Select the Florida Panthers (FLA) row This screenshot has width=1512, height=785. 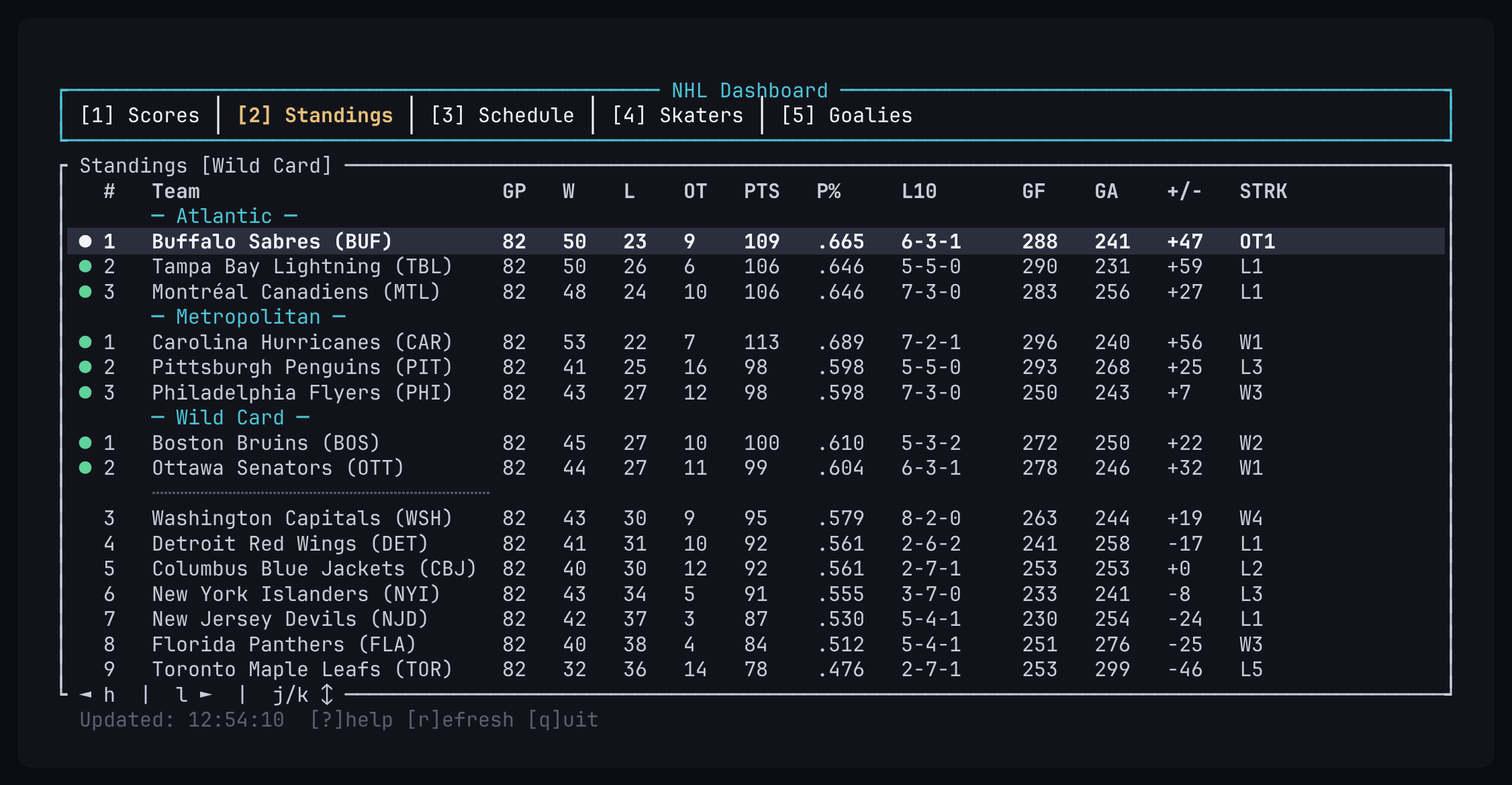coord(756,645)
